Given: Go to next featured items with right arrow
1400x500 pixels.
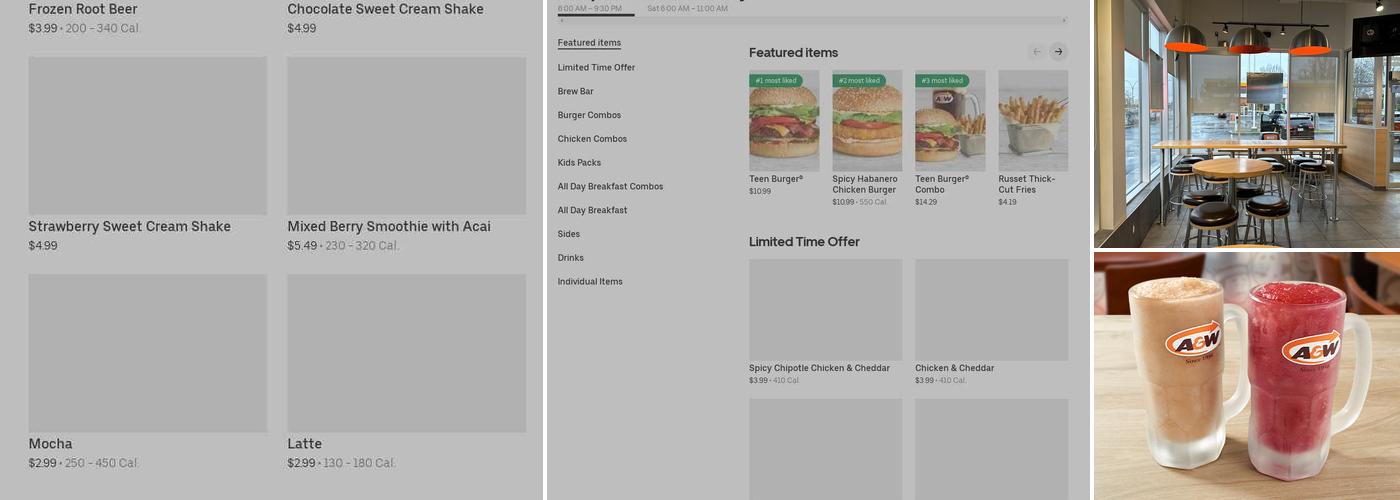Looking at the screenshot, I should coord(1058,52).
